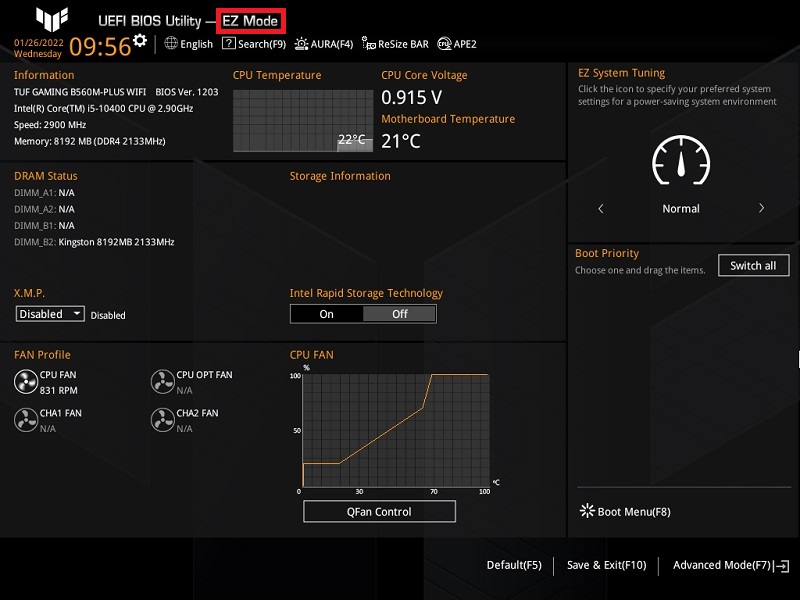The image size is (800, 600).
Task: Click the CPU FAN curve graph
Action: point(394,430)
